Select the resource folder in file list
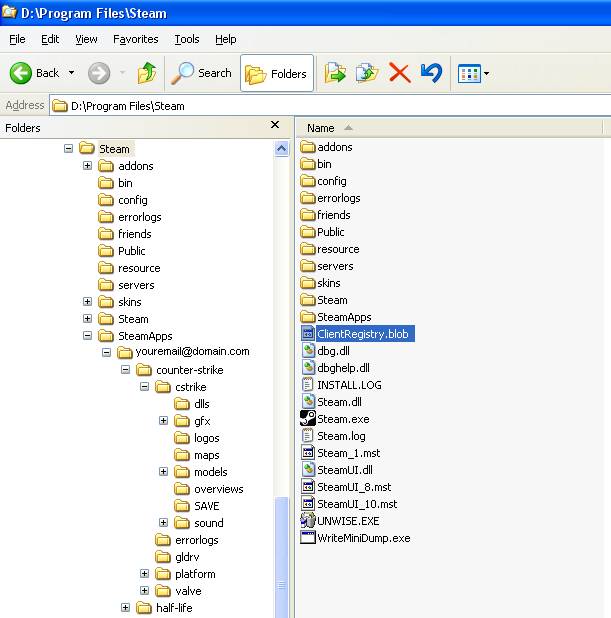This screenshot has height=618, width=611. 330,249
